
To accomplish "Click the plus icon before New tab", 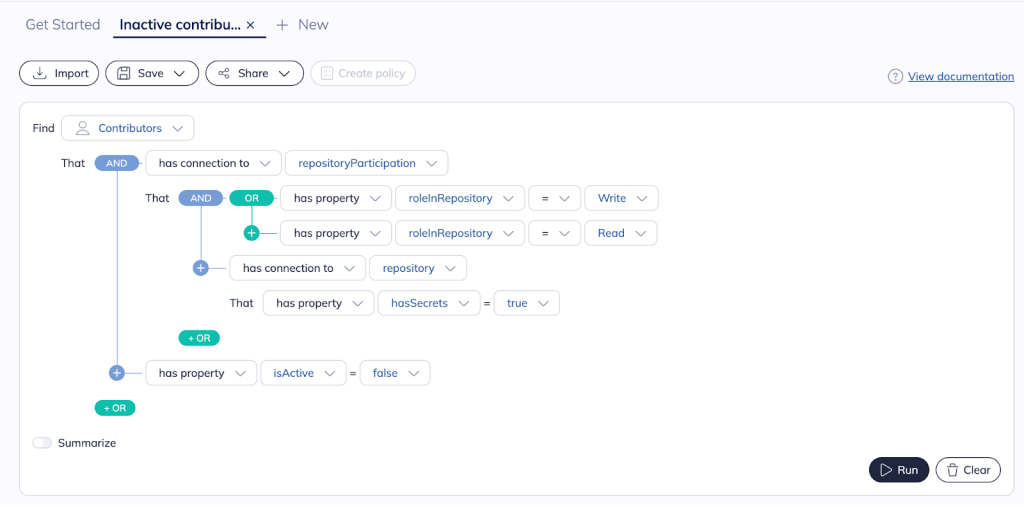I will click(282, 25).
